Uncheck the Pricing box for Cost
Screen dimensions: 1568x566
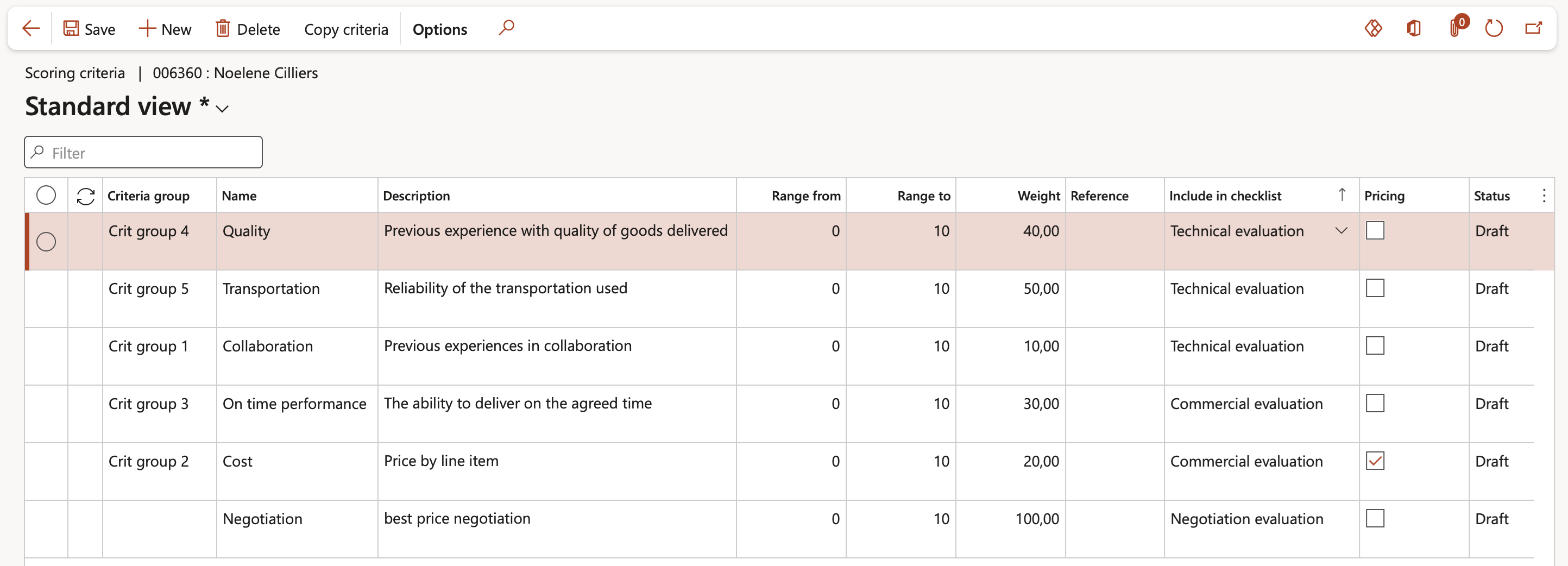(x=1375, y=461)
